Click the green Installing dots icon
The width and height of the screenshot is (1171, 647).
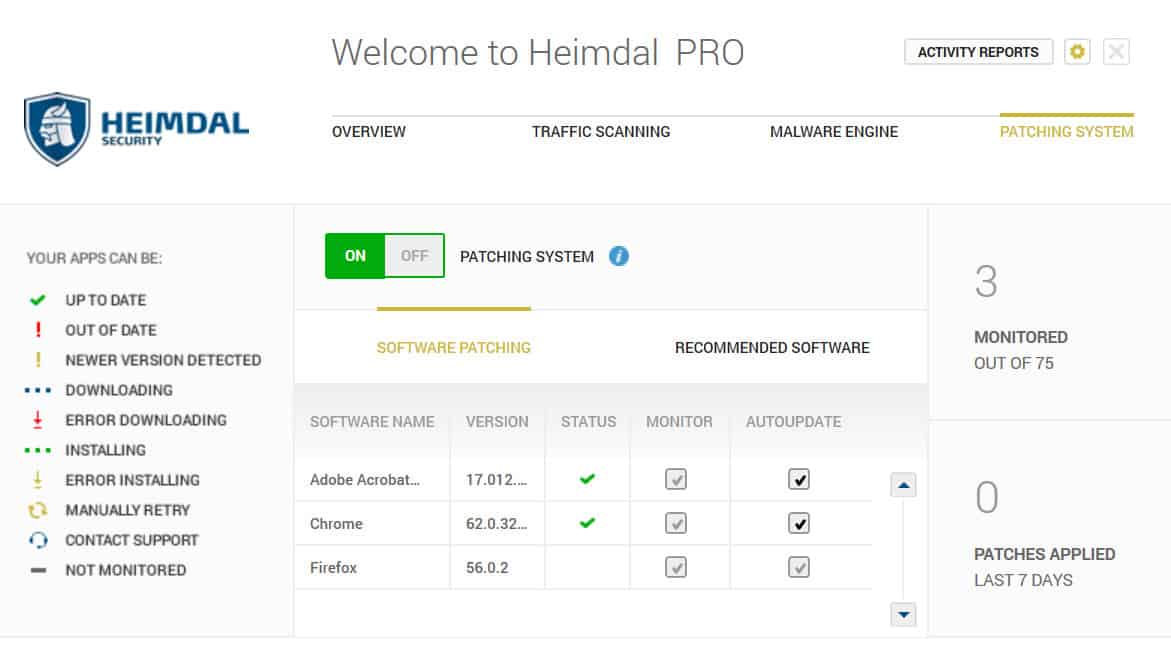click(x=38, y=450)
